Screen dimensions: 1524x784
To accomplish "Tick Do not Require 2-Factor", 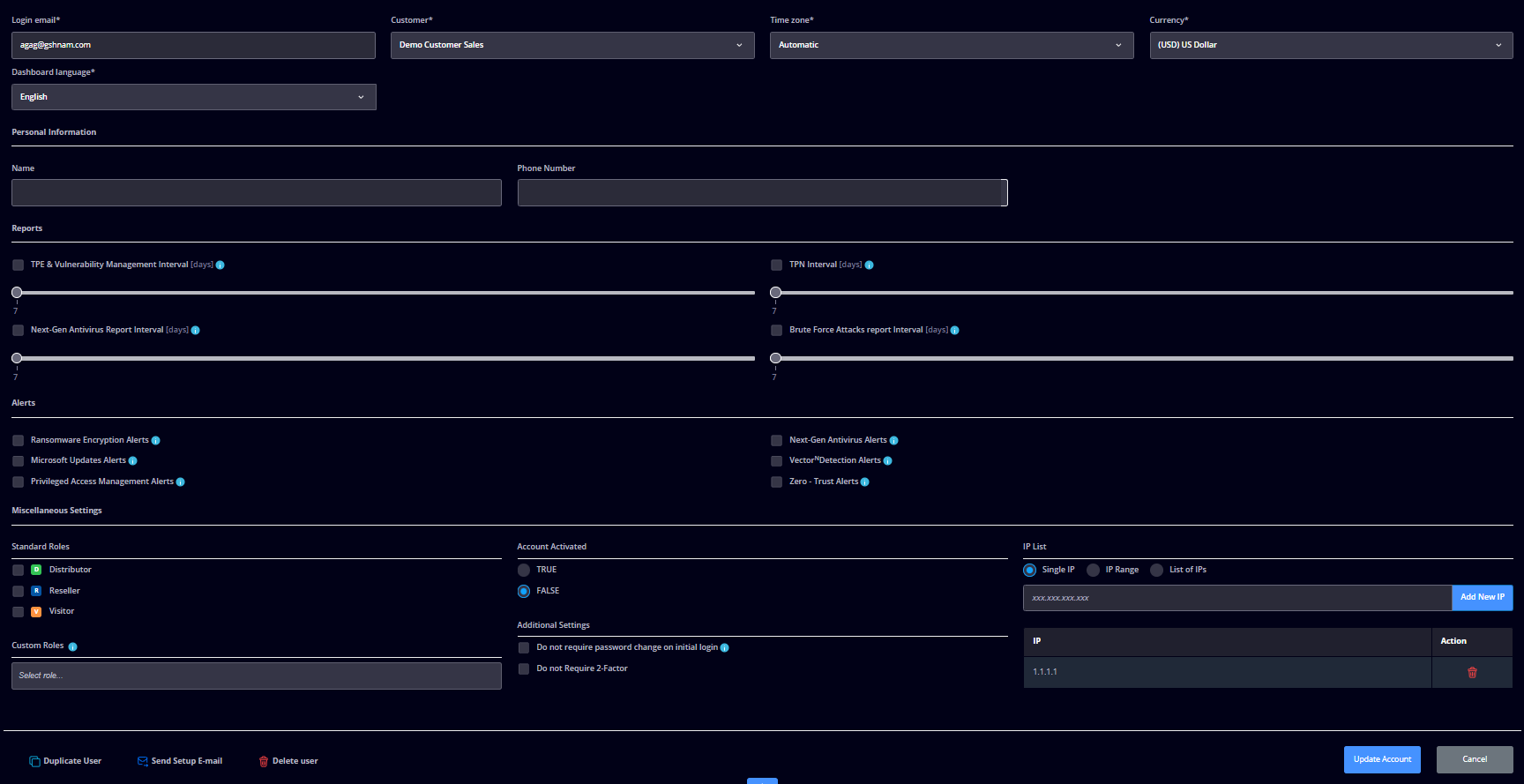I will (524, 668).
